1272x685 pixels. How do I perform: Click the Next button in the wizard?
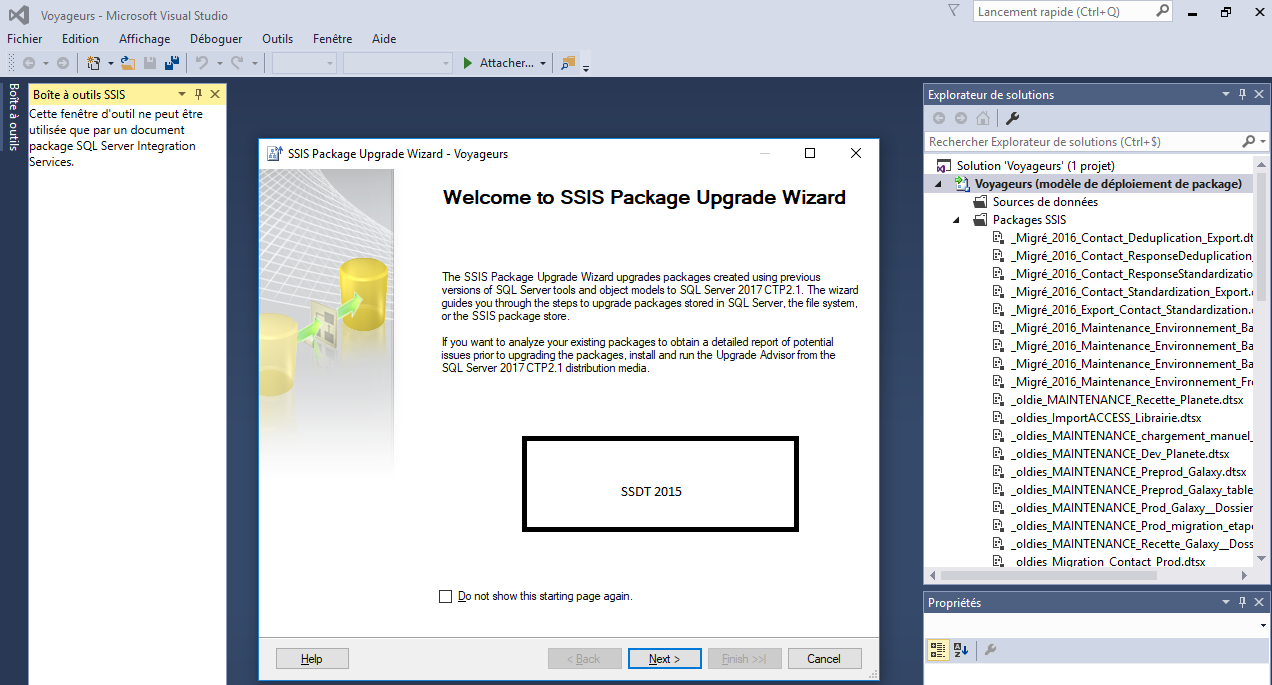[665, 659]
